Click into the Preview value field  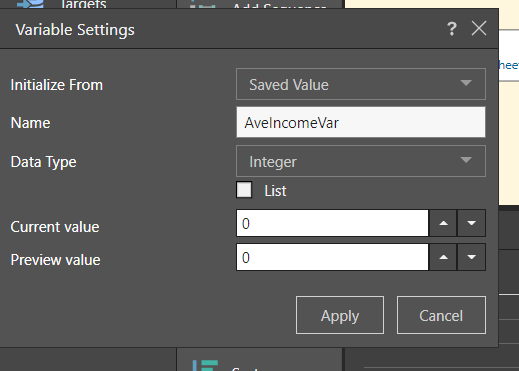[332, 257]
